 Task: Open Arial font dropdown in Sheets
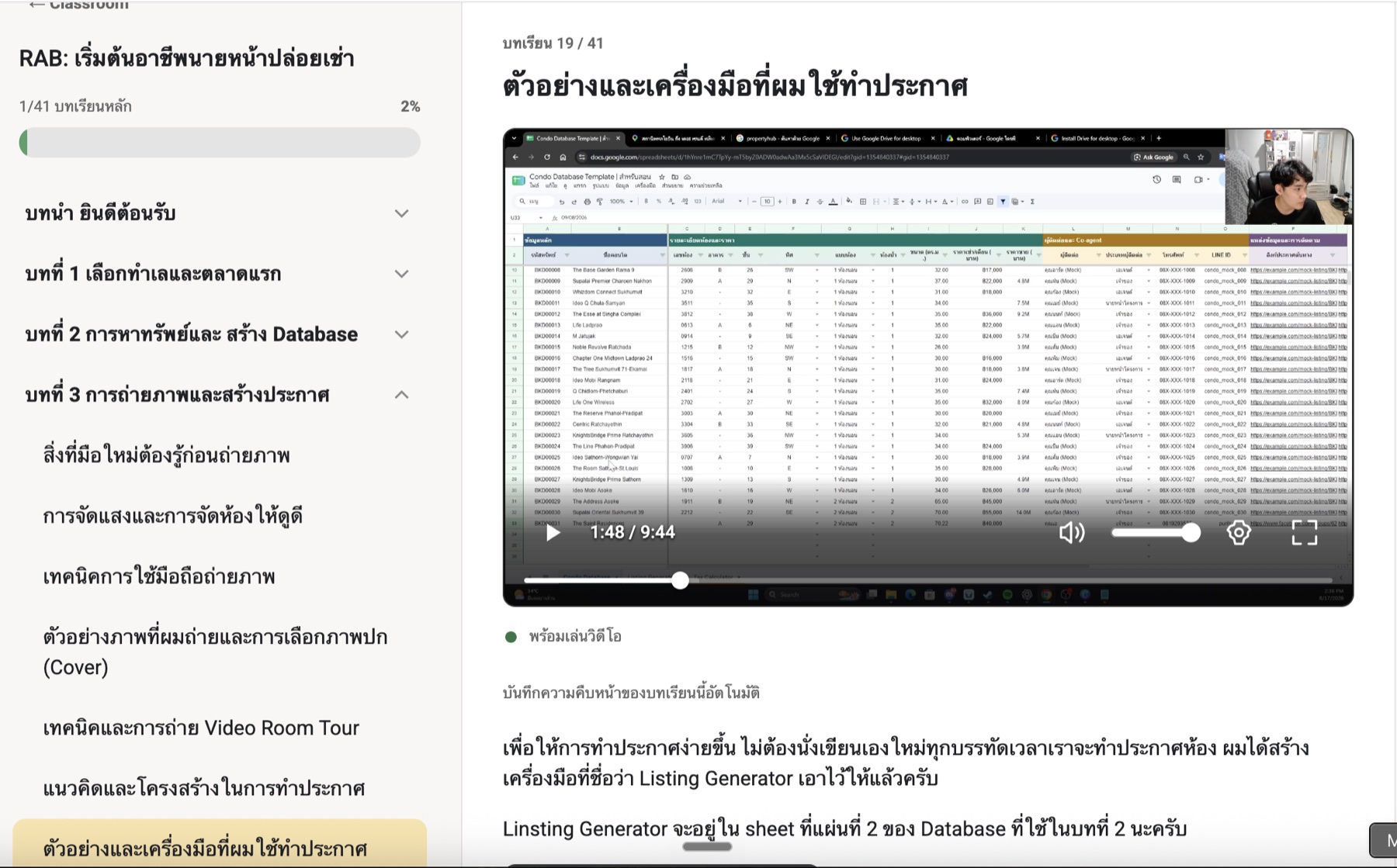tap(727, 202)
